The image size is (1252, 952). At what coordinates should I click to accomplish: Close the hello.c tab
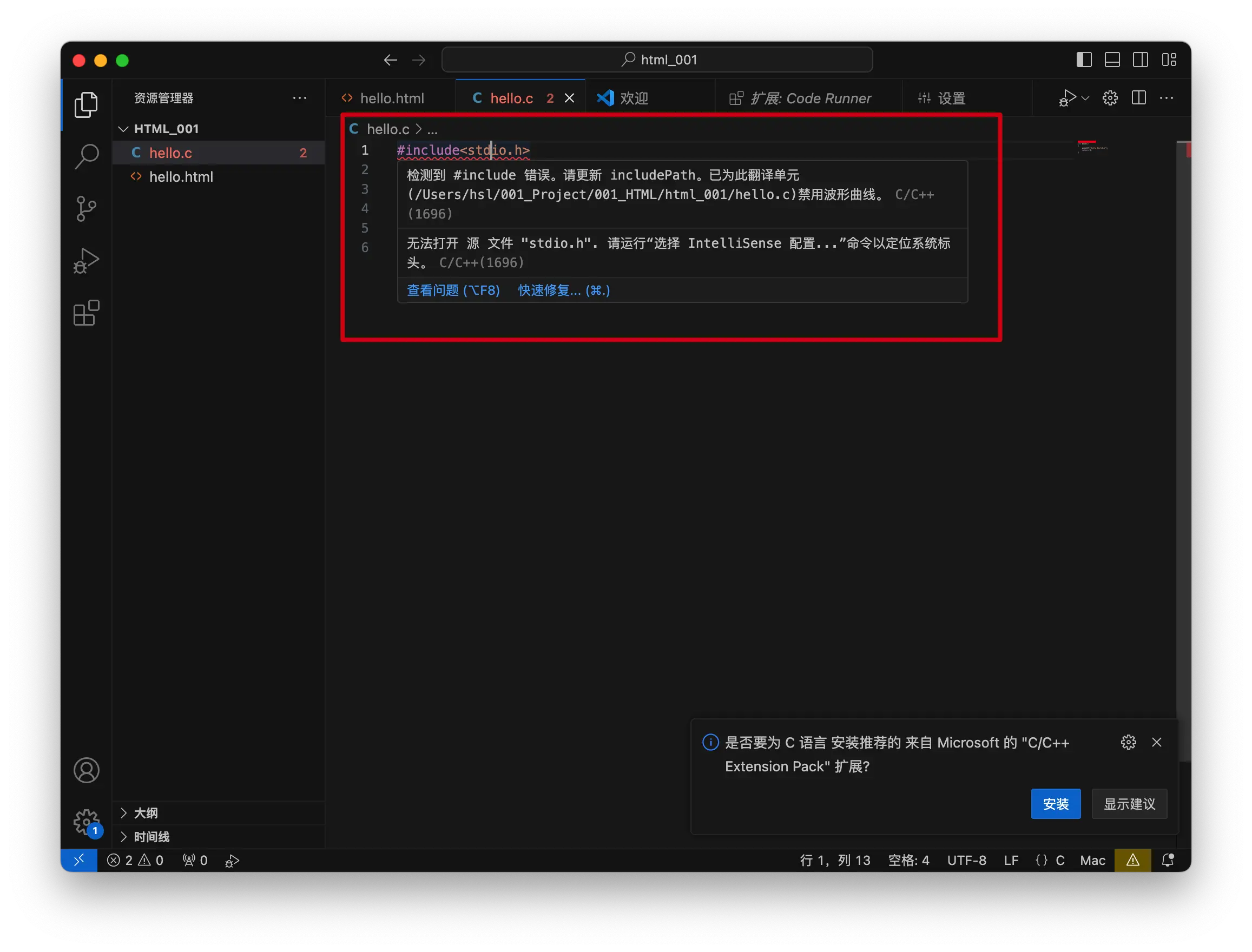coord(569,98)
